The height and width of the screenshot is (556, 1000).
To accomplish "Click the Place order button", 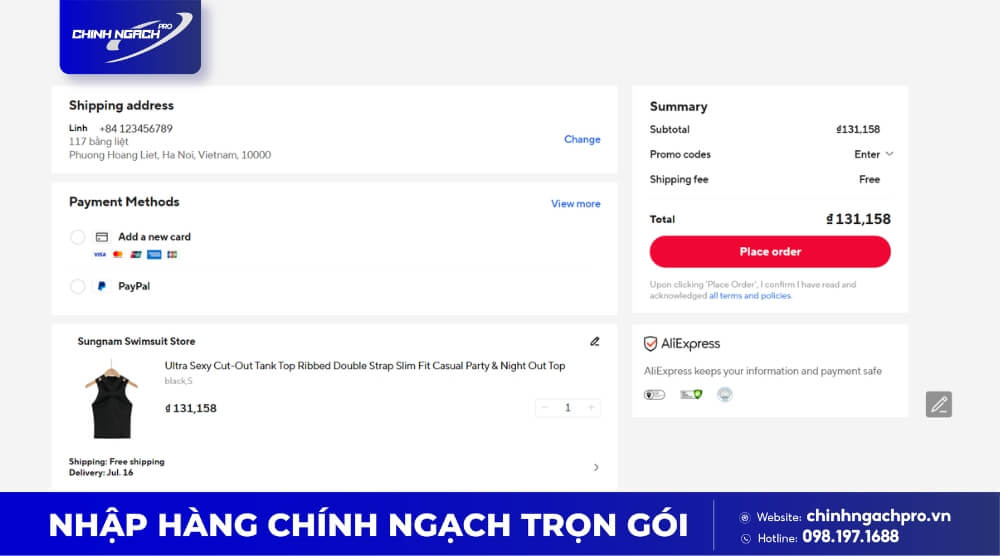I will click(x=770, y=252).
